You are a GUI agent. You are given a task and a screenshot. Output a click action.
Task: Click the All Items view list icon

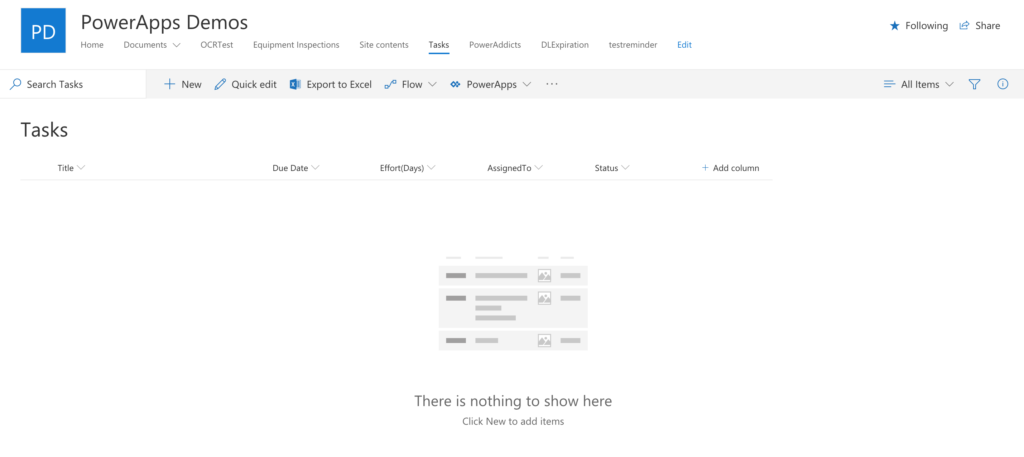click(889, 84)
